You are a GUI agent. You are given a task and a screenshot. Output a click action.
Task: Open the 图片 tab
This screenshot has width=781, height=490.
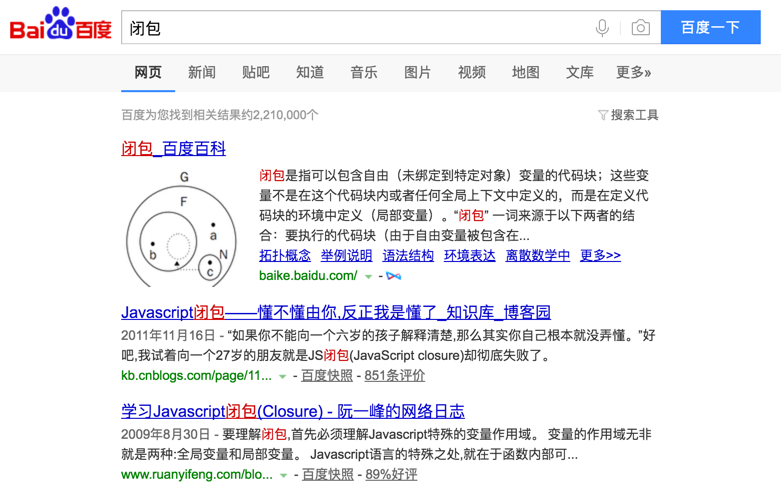point(417,73)
